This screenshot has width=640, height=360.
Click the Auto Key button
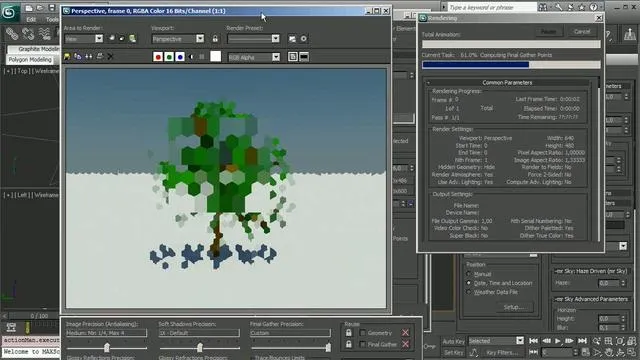[x=453, y=341]
